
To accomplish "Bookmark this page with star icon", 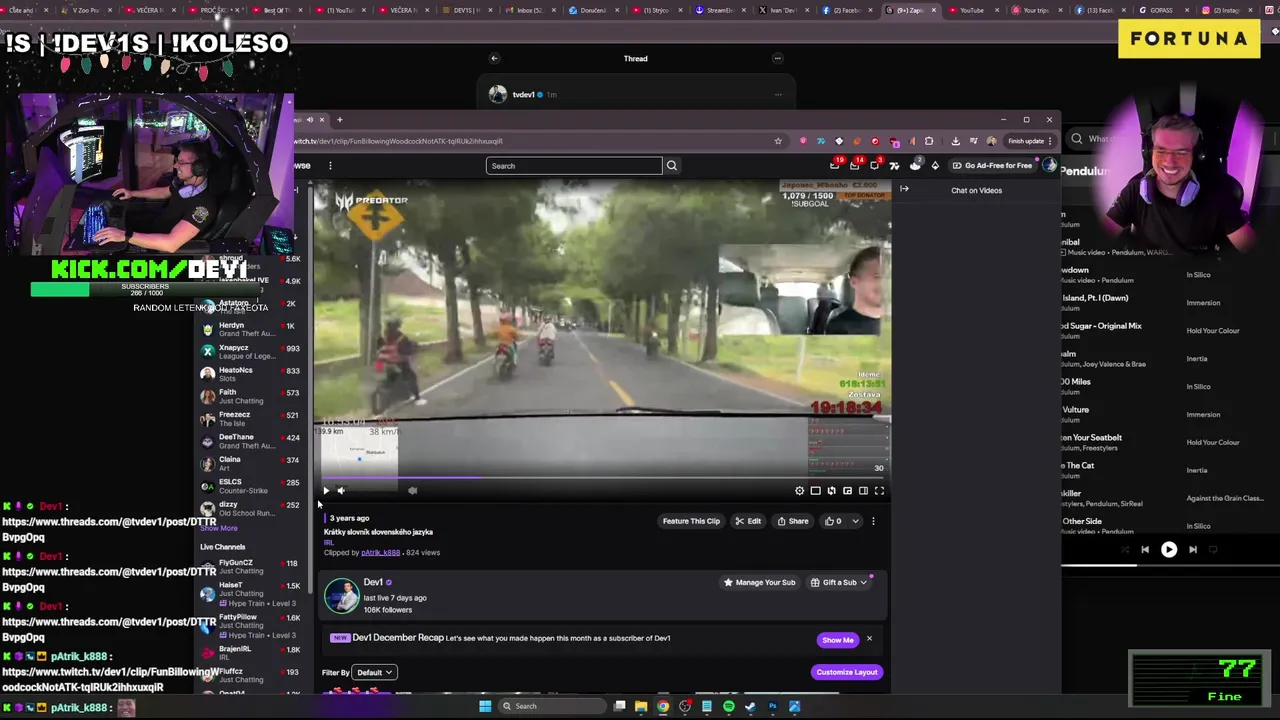I will (x=778, y=141).
